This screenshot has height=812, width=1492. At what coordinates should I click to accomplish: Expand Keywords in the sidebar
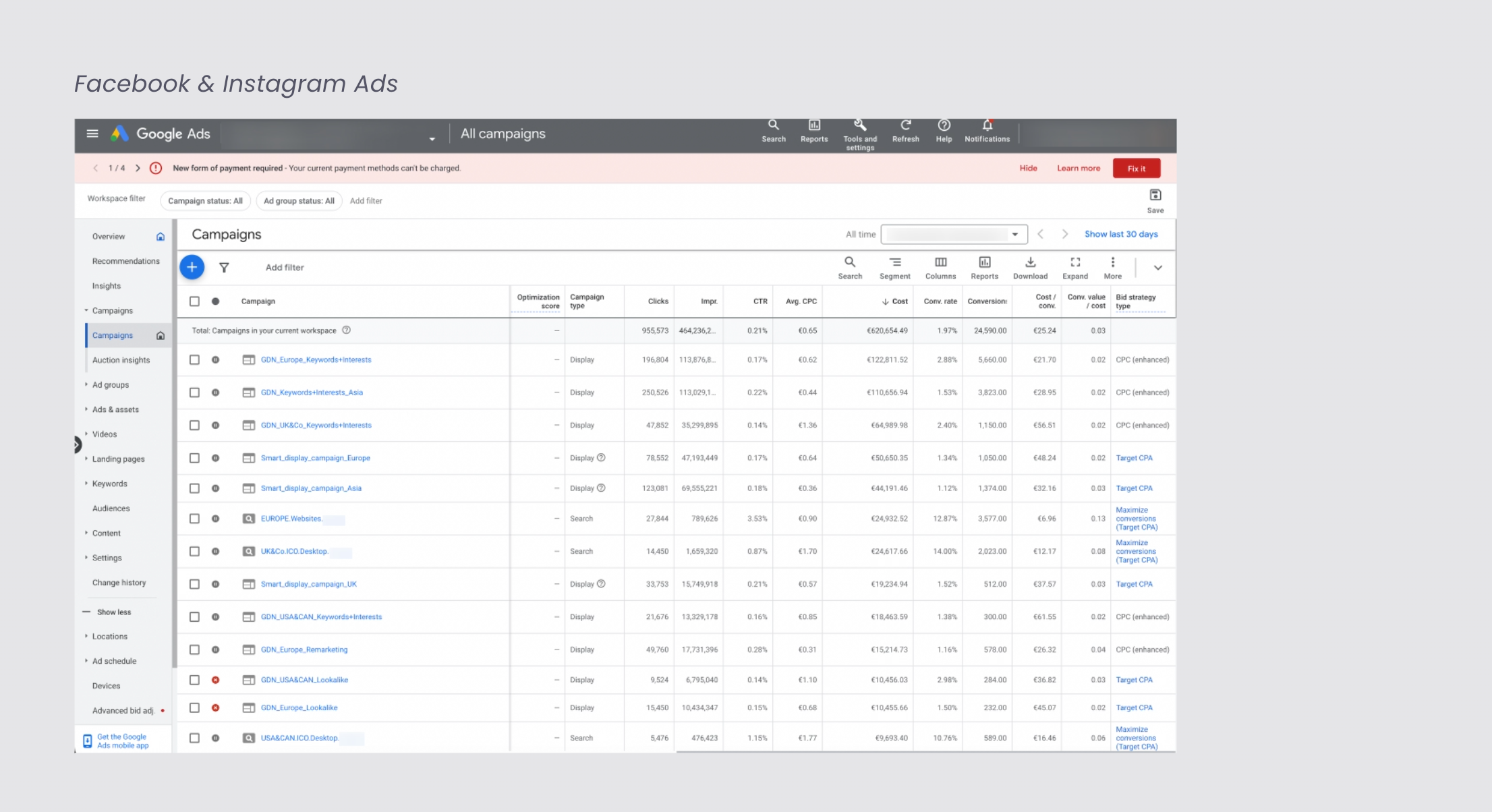[86, 483]
